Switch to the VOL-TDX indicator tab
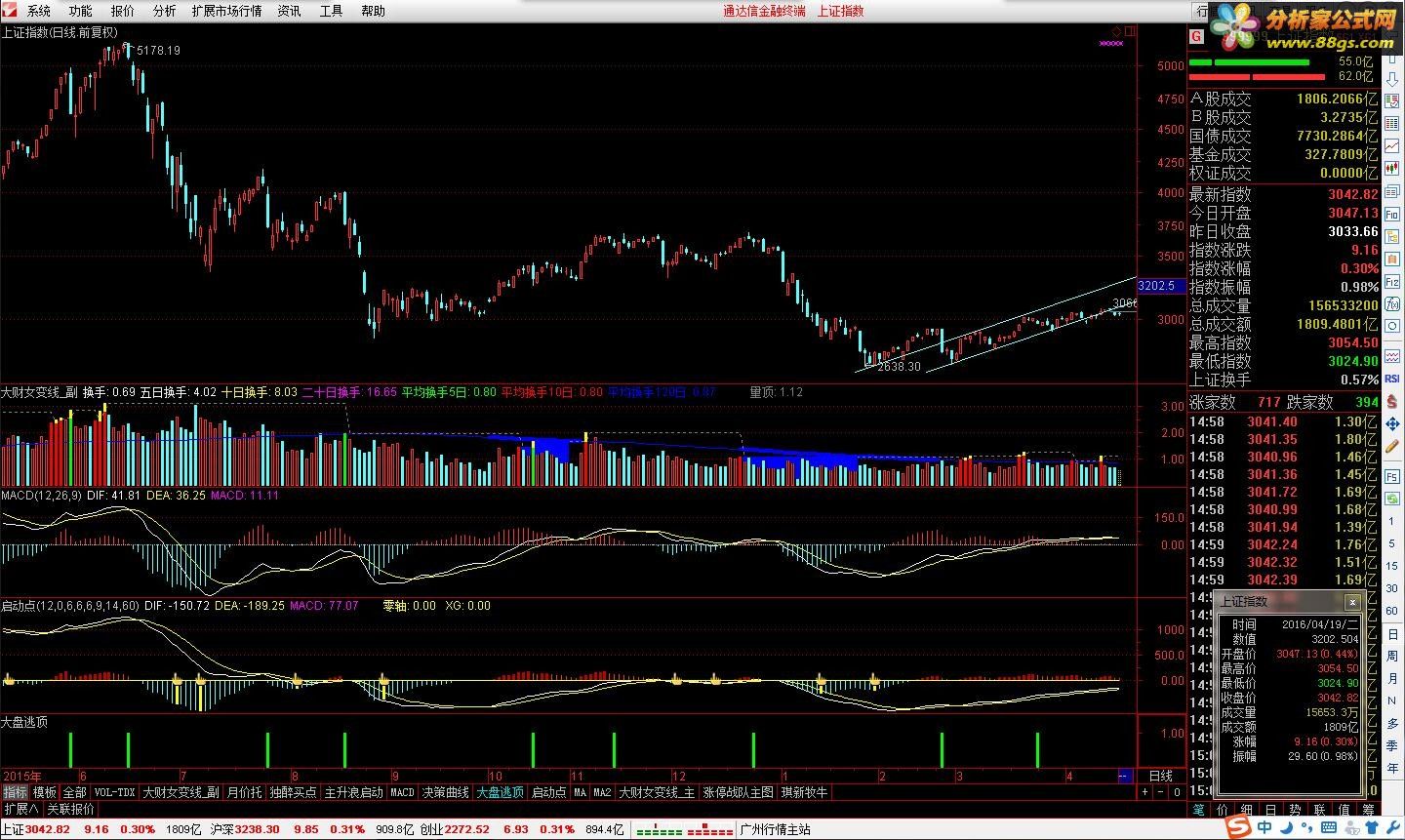The image size is (1405, 840). pyautogui.click(x=115, y=792)
